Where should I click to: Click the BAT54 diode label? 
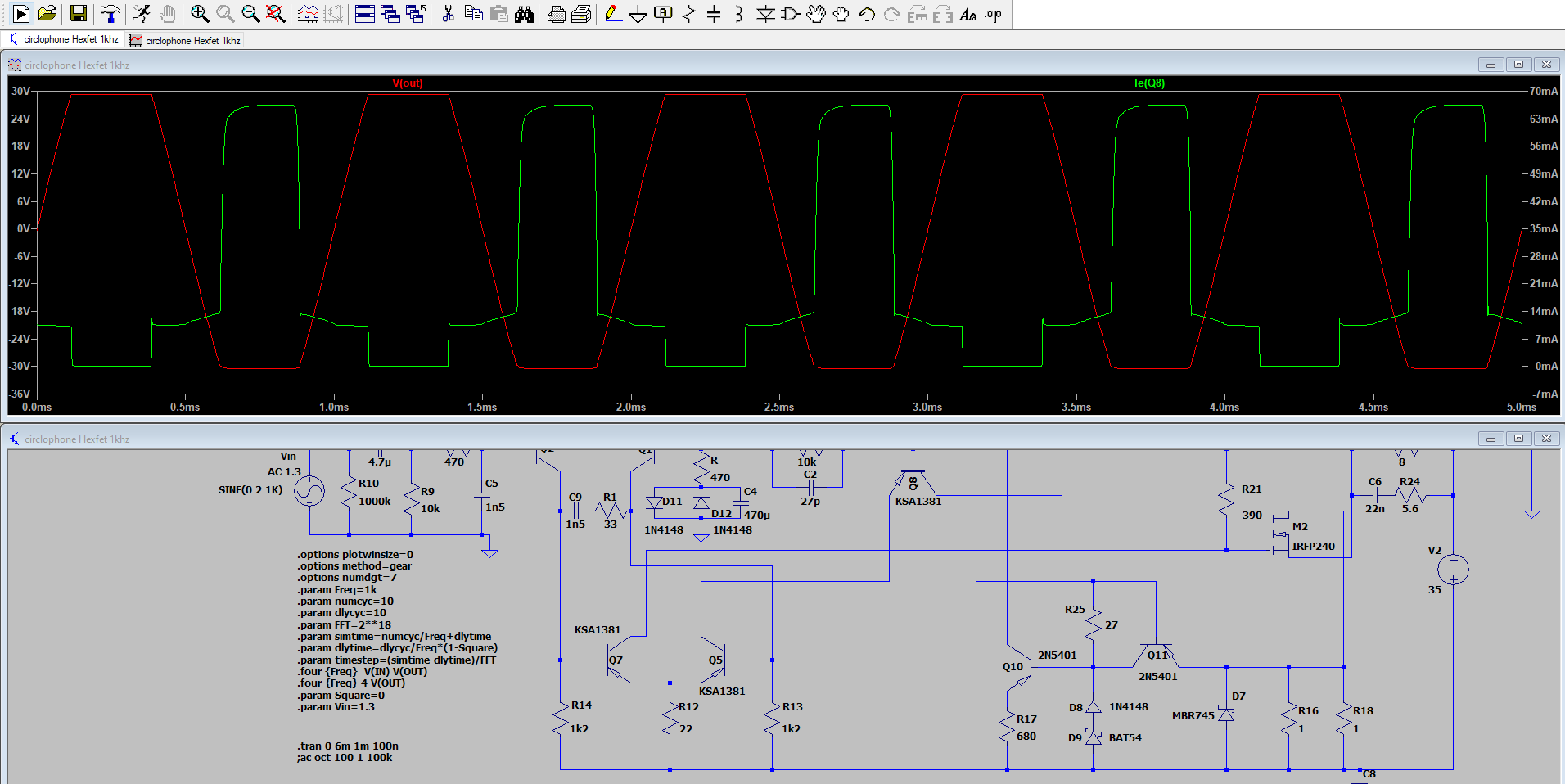click(1125, 737)
